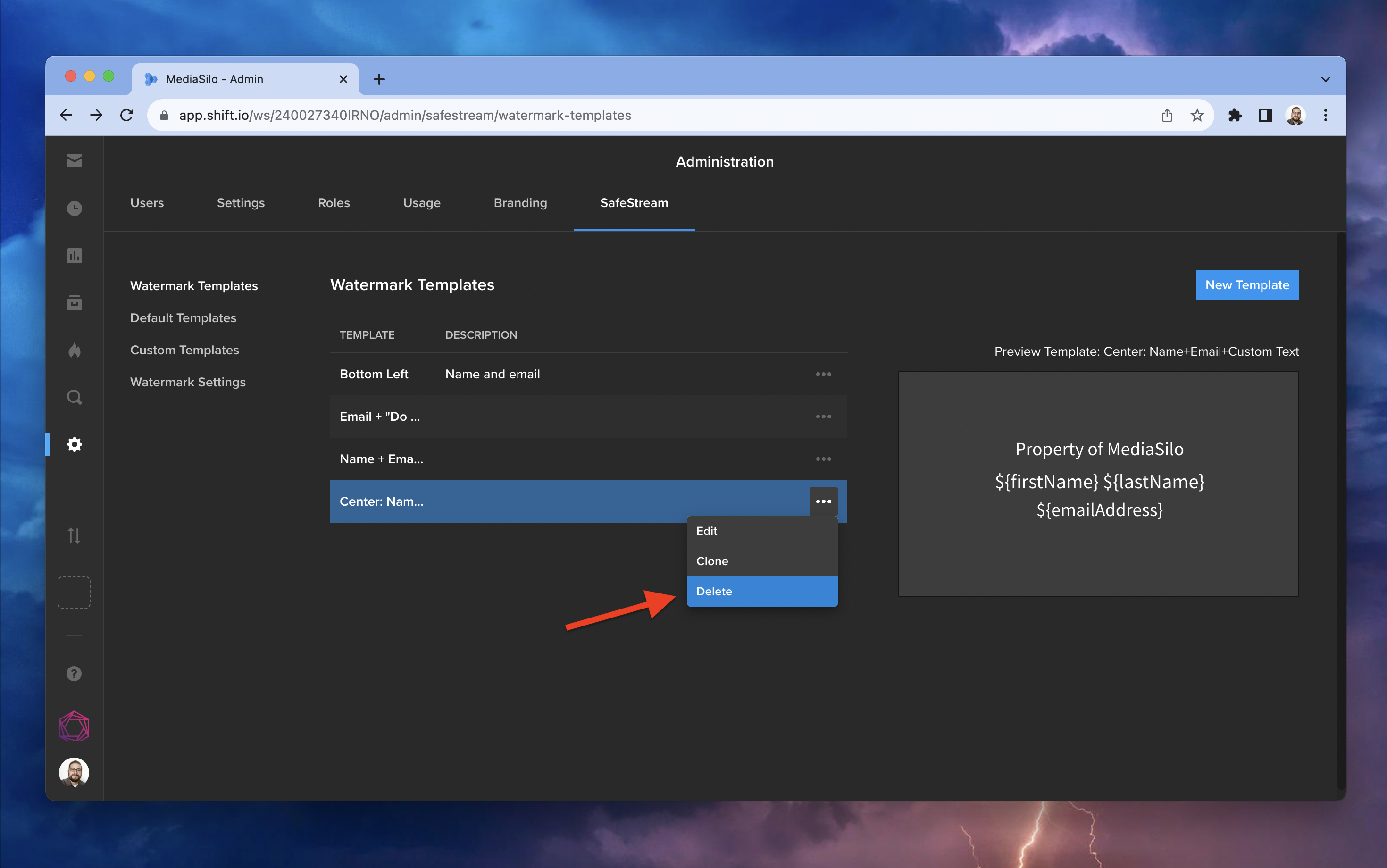
Task: Click the page vertical scrollbar
Action: [x=1340, y=511]
